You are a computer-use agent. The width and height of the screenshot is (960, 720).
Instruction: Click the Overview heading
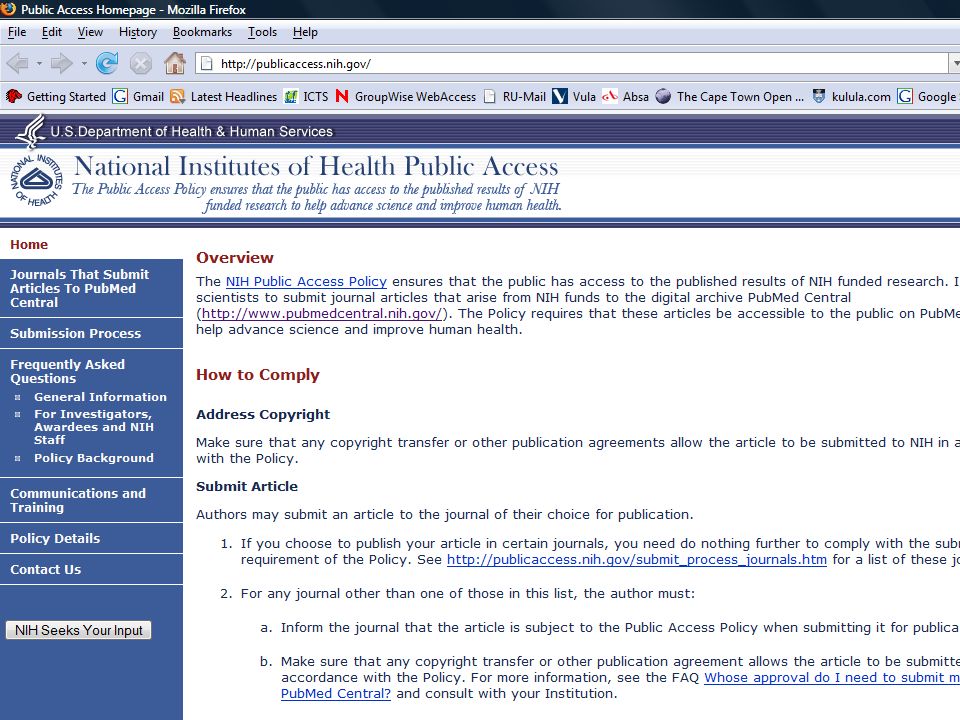[x=234, y=258]
